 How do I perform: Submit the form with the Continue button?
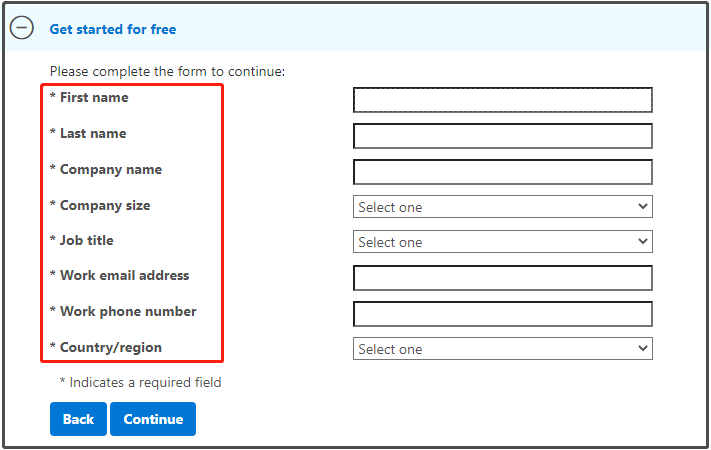[x=153, y=419]
